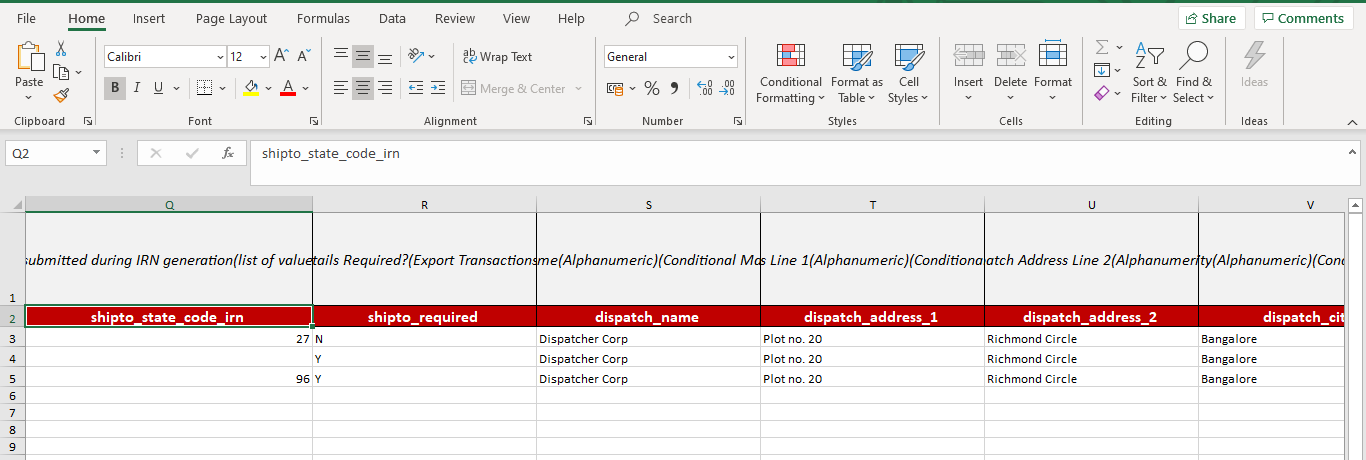Image resolution: width=1366 pixels, height=460 pixels.
Task: Click Insert cells icon
Action: click(x=968, y=56)
